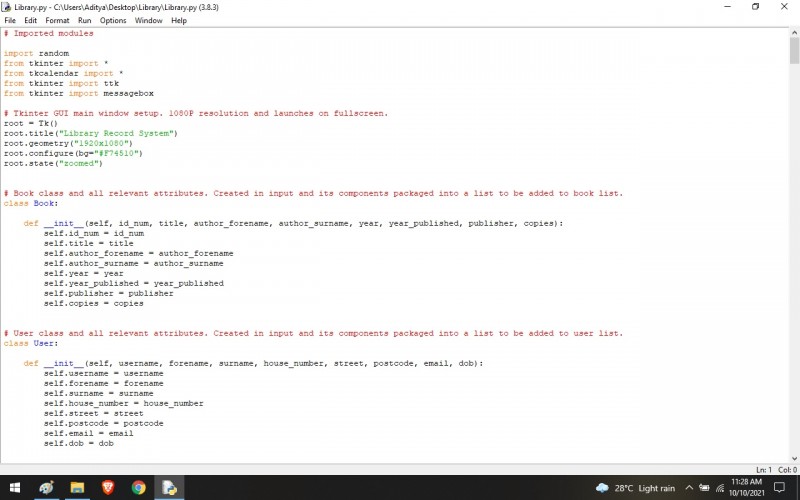This screenshot has height=500, width=800.
Task: Click 'self.street = street' line
Action: click(x=94, y=413)
